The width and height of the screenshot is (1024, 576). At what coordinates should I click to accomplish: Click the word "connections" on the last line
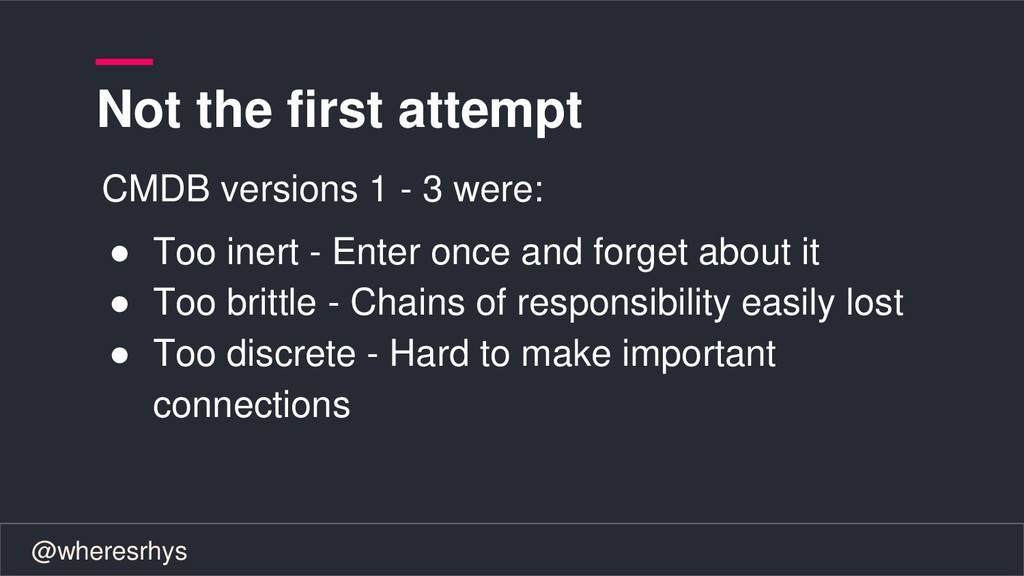pyautogui.click(x=251, y=405)
